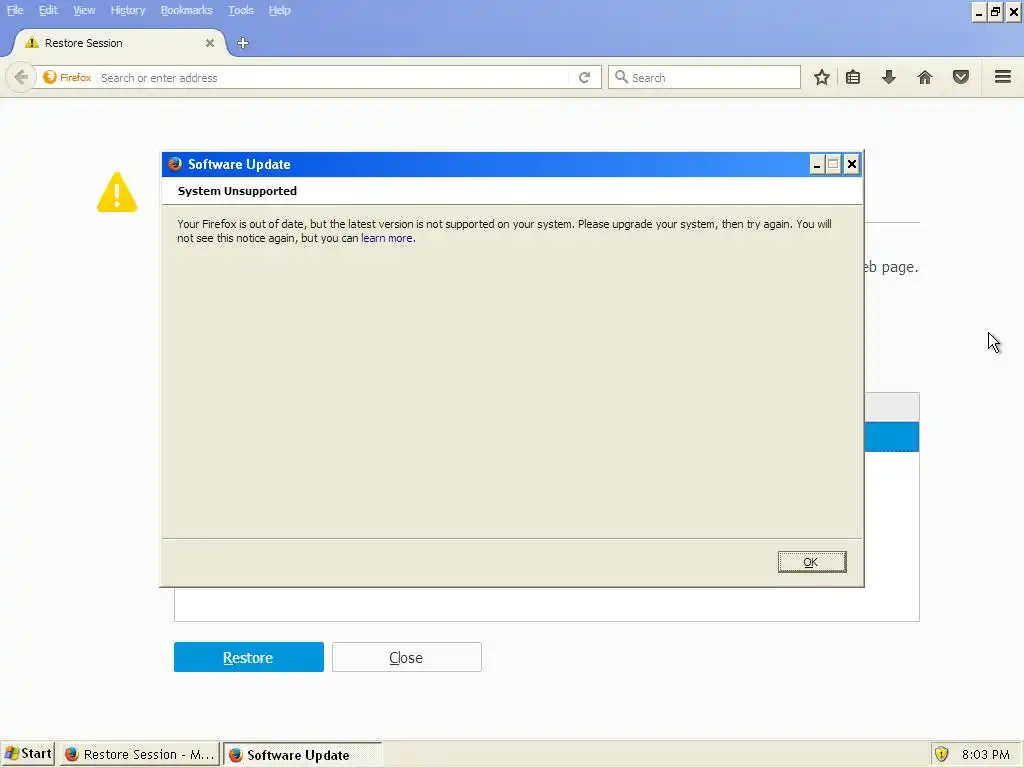Open the View menu
This screenshot has height=768, width=1024.
click(x=84, y=10)
